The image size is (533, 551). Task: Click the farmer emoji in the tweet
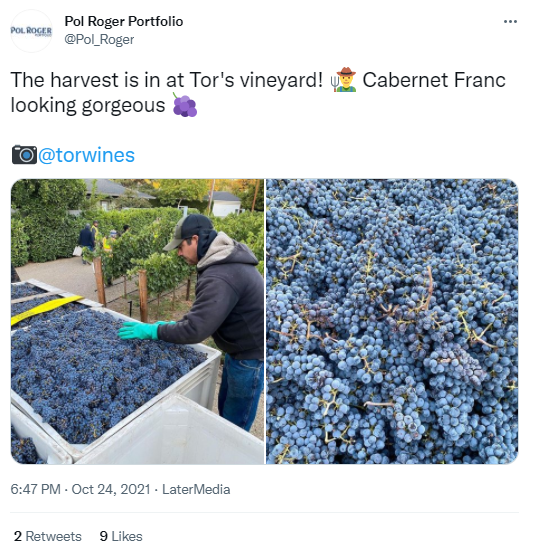343,80
